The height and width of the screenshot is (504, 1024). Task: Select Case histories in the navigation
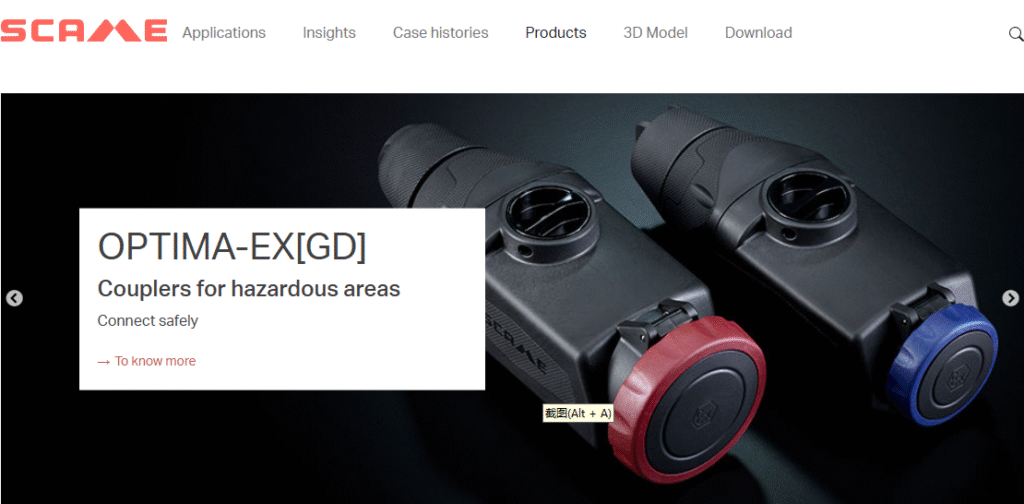click(440, 33)
